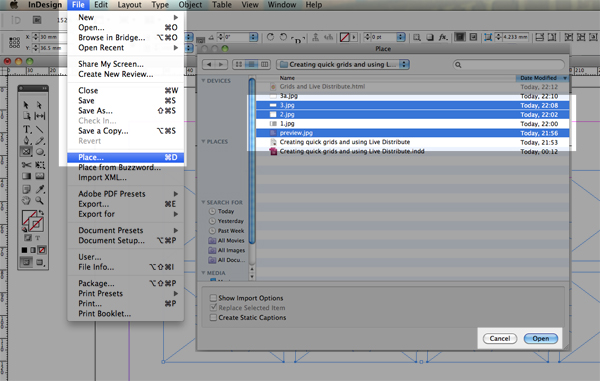Select the Line tool

pos(39,130)
